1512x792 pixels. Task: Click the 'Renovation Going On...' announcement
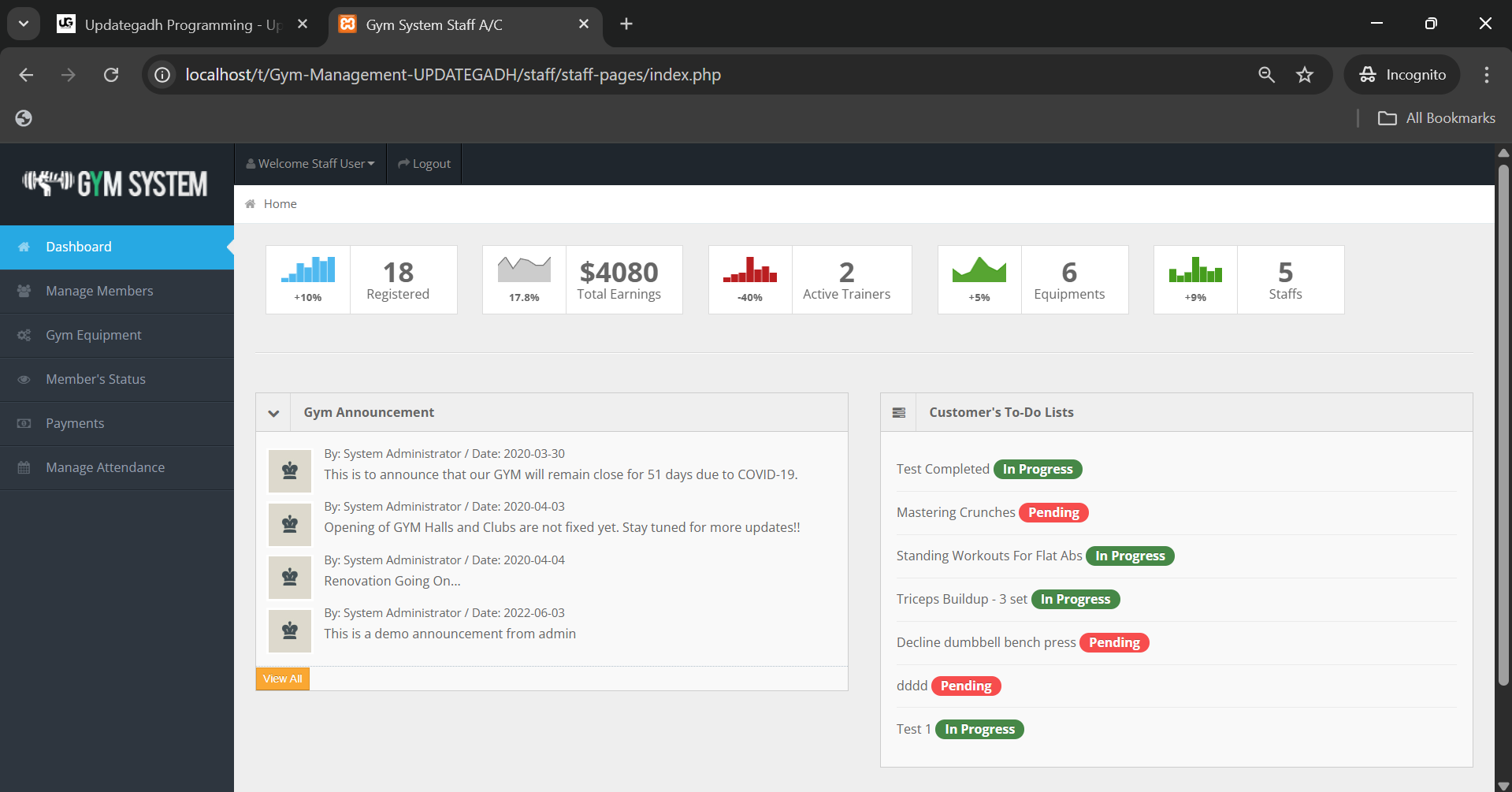392,581
